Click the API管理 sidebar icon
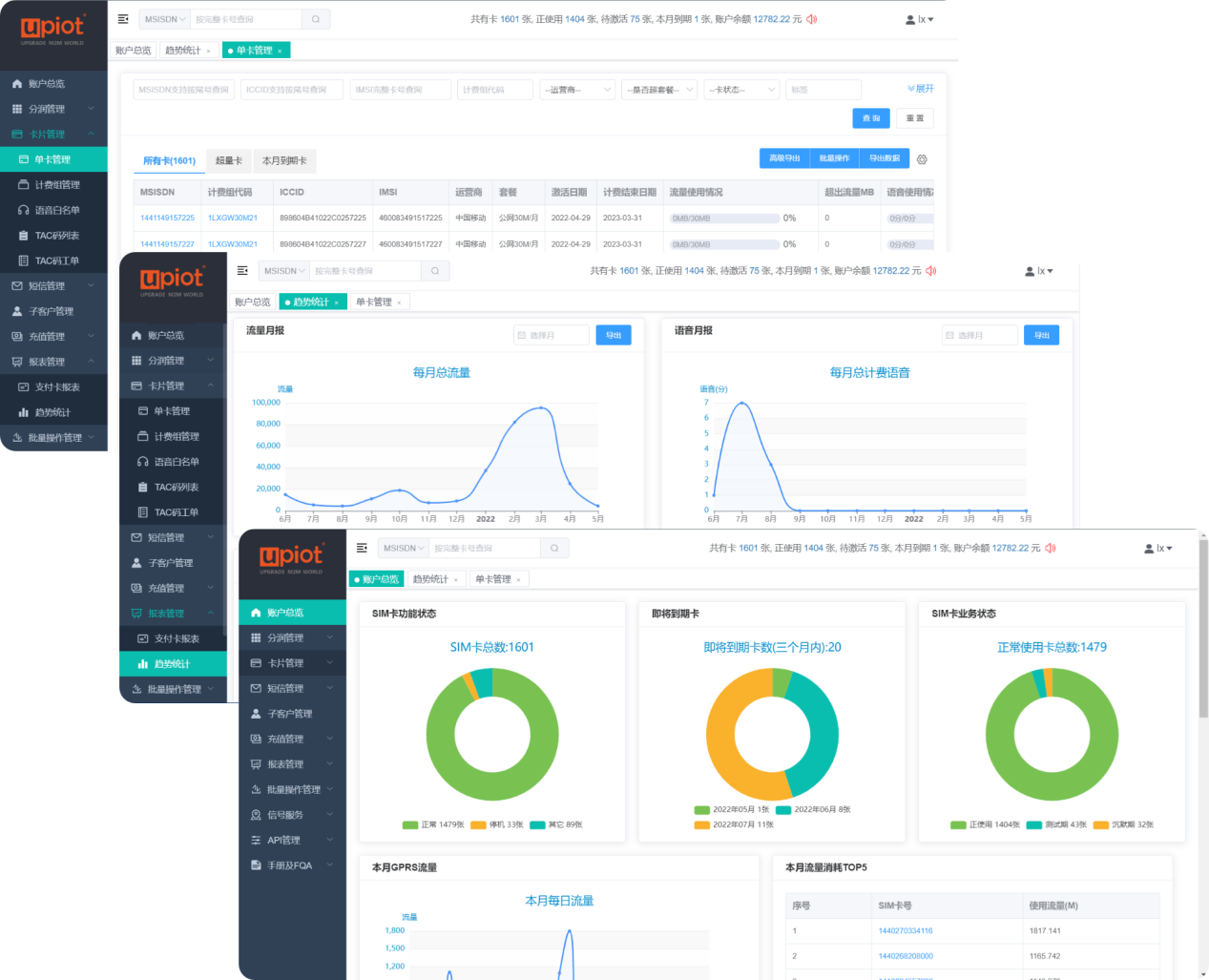The height and width of the screenshot is (980, 1209). point(256,841)
